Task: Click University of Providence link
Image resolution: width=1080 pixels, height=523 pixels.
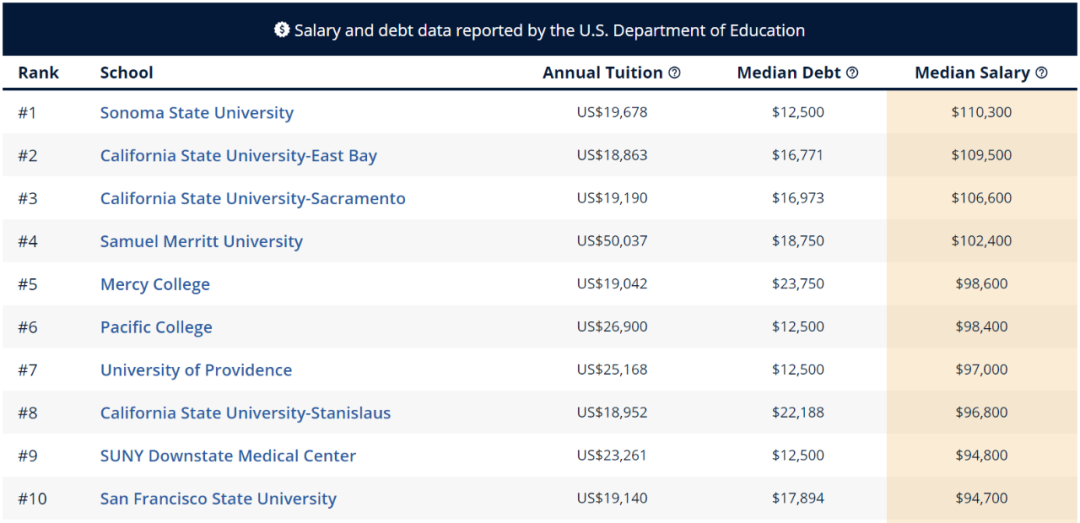Action: [196, 371]
